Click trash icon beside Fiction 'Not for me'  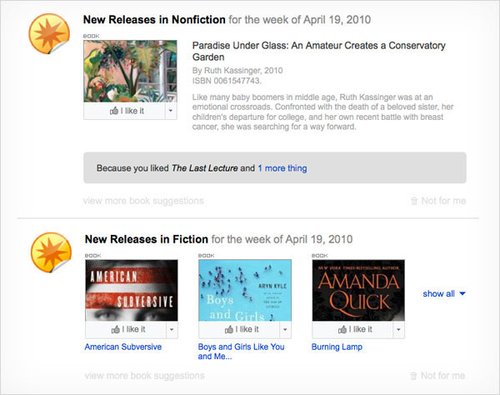[413, 376]
